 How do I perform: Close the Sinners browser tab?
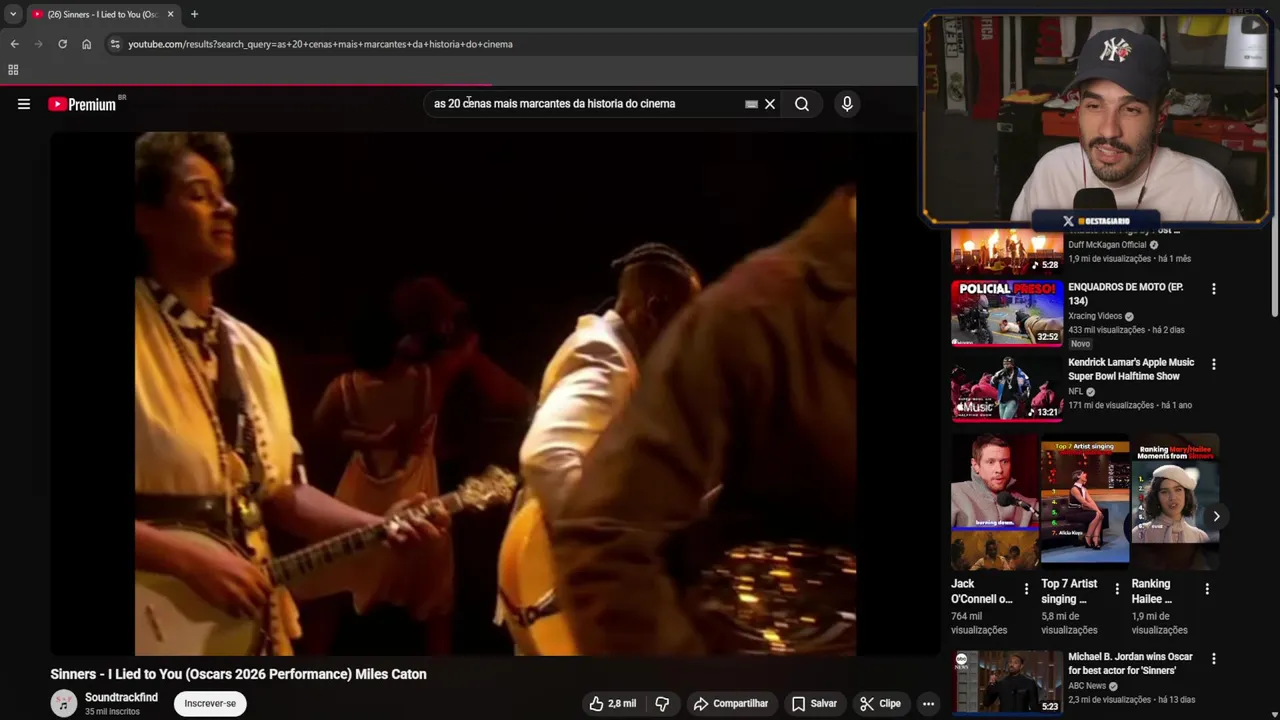tap(170, 14)
